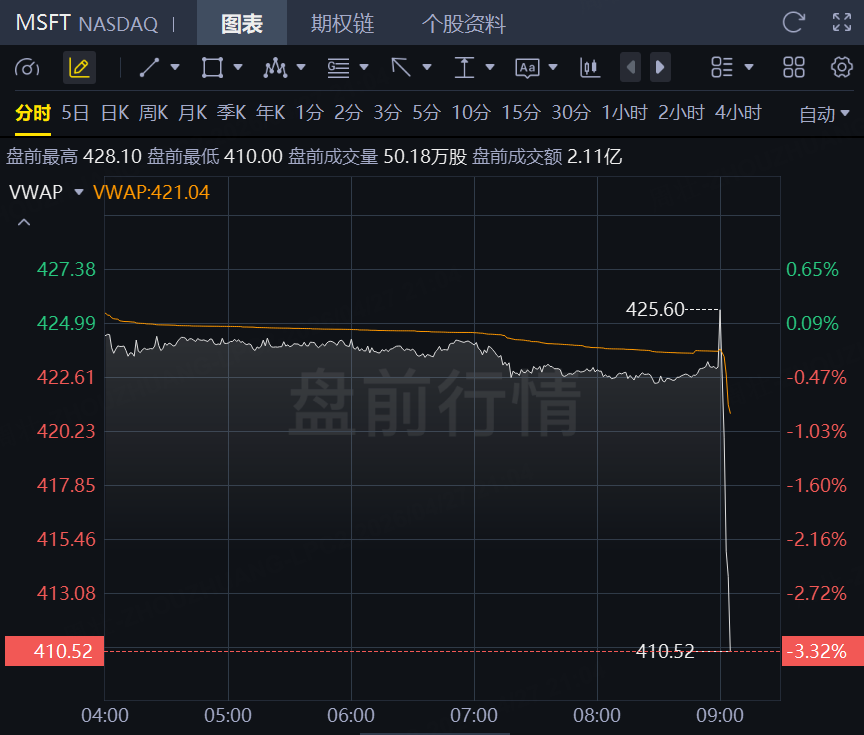The height and width of the screenshot is (735, 864).
Task: Open the text annotation dropdown arrow
Action: [553, 67]
